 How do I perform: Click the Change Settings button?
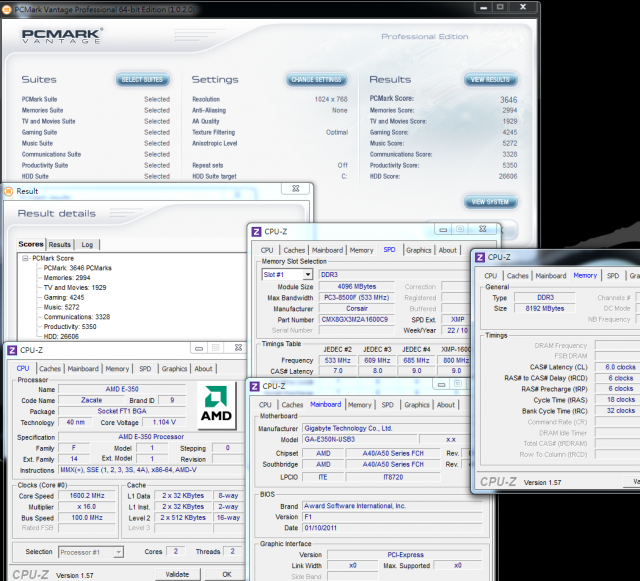click(316, 80)
